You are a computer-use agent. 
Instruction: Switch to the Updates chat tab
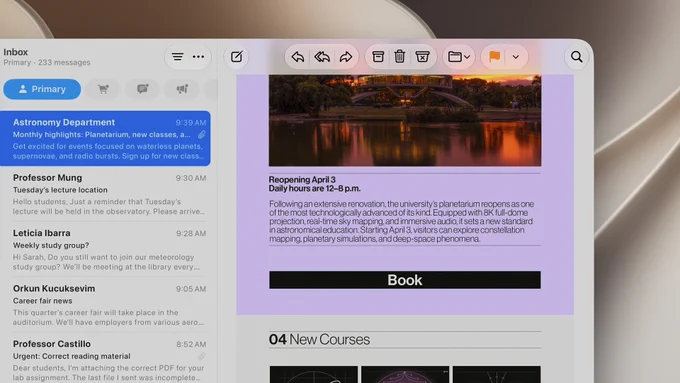(142, 89)
